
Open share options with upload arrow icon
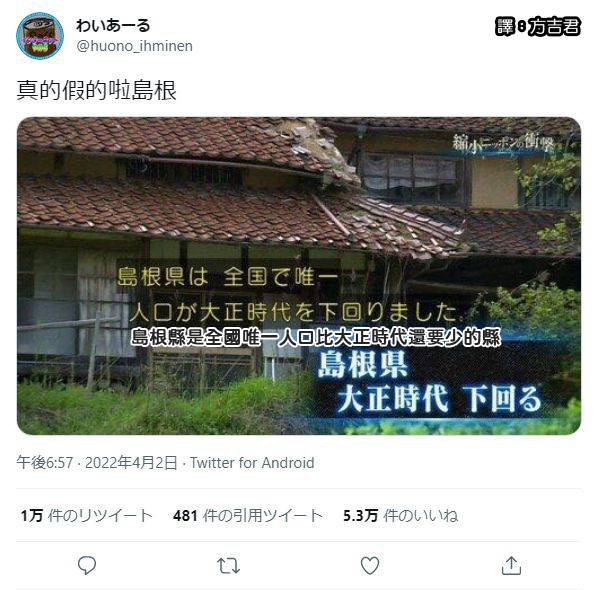[x=511, y=565]
